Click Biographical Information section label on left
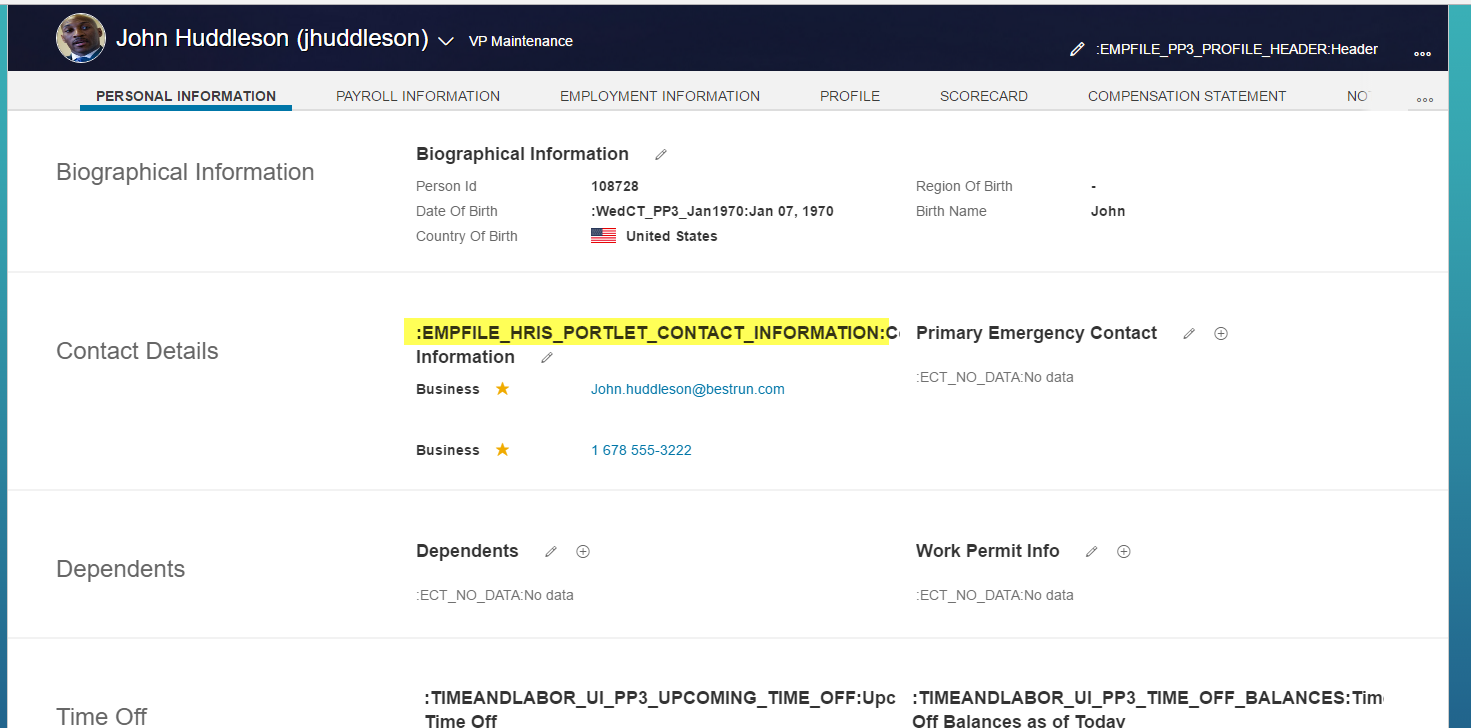This screenshot has width=1471, height=728. coord(185,172)
